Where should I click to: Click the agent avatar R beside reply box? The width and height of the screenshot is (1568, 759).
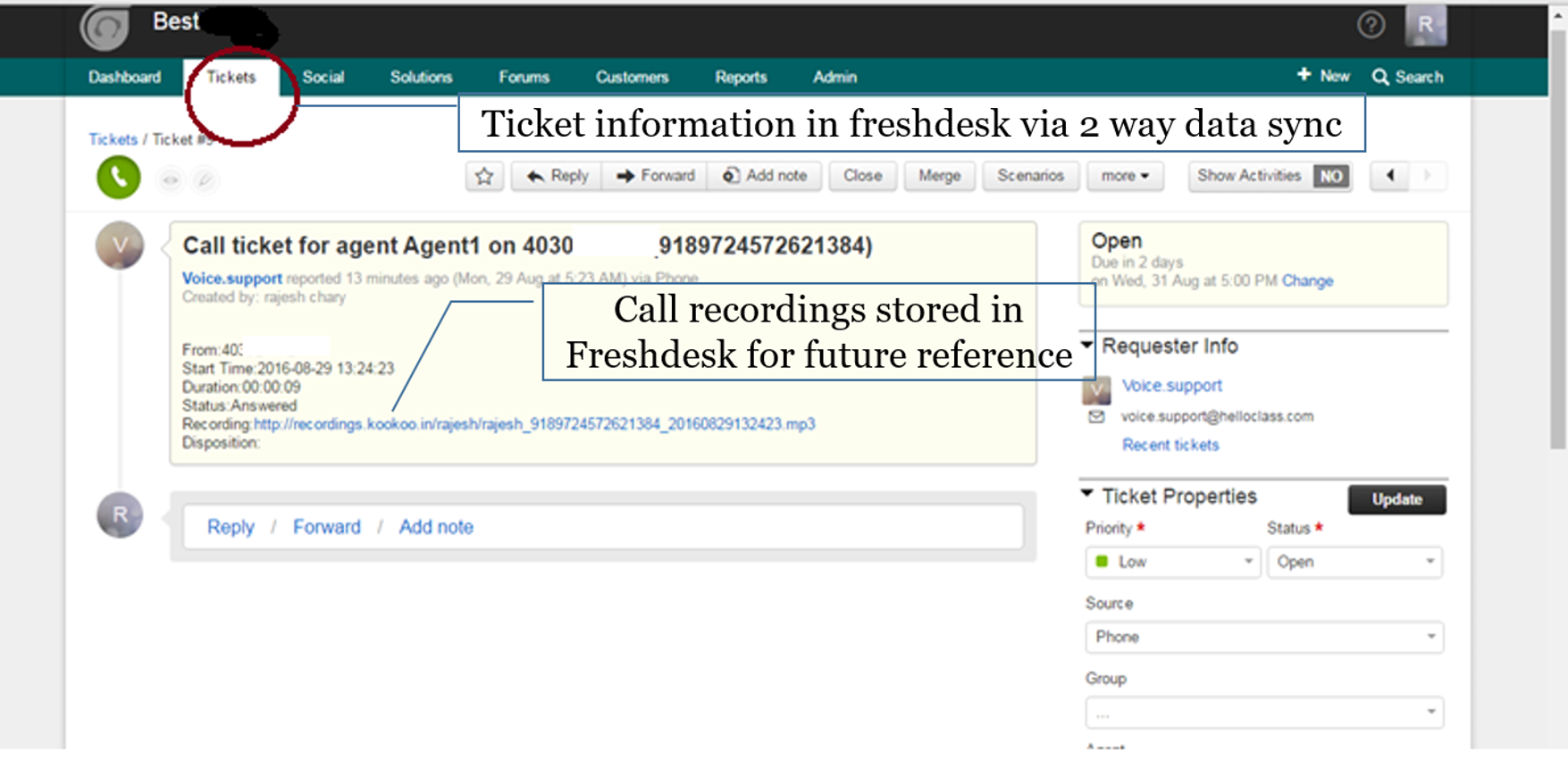(x=120, y=515)
